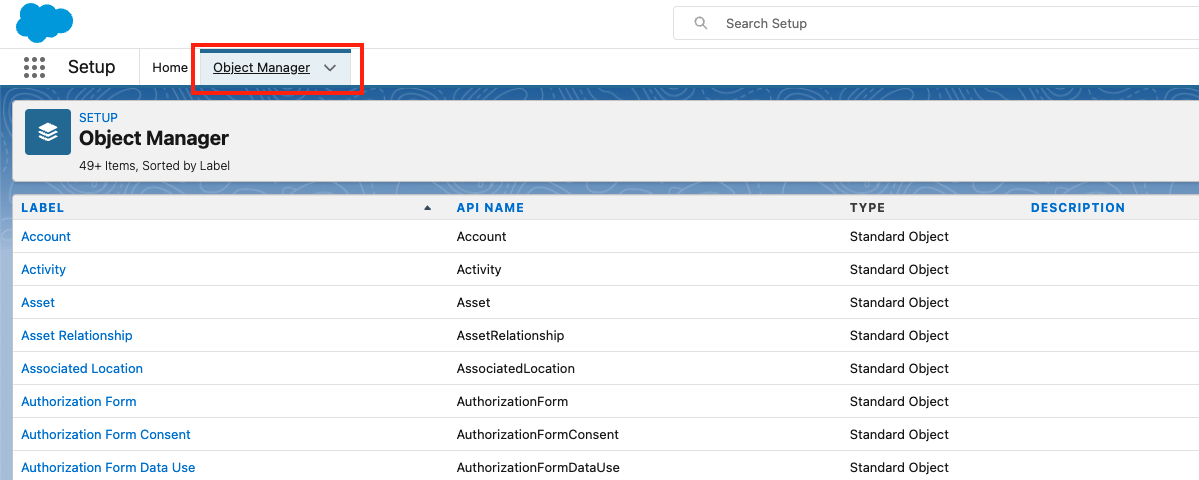Click the Salesforce cloud logo
Screen dimensions: 1199x480
point(44,22)
